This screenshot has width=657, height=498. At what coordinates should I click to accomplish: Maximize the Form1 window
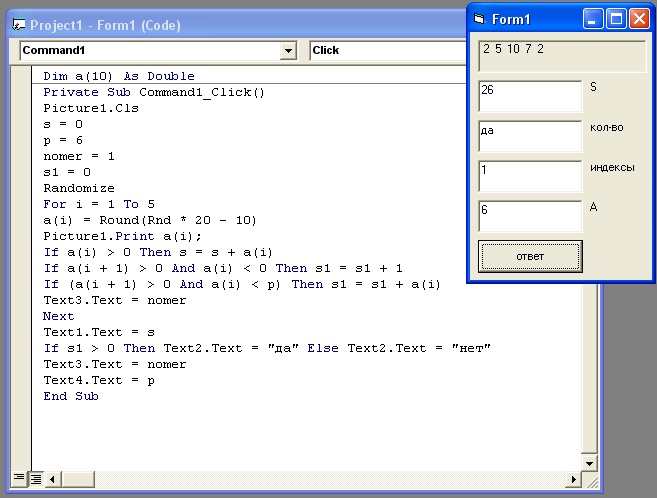point(616,19)
